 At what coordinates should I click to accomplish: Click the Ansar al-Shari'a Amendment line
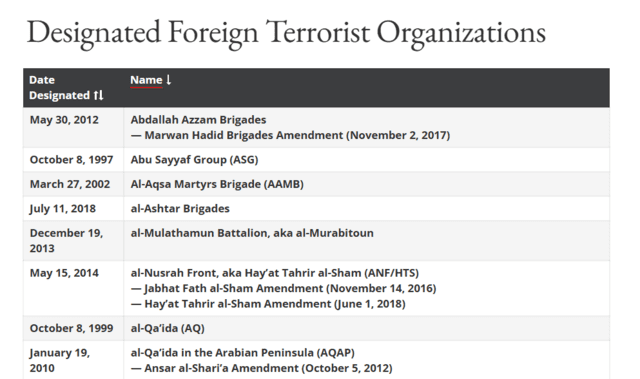261,368
